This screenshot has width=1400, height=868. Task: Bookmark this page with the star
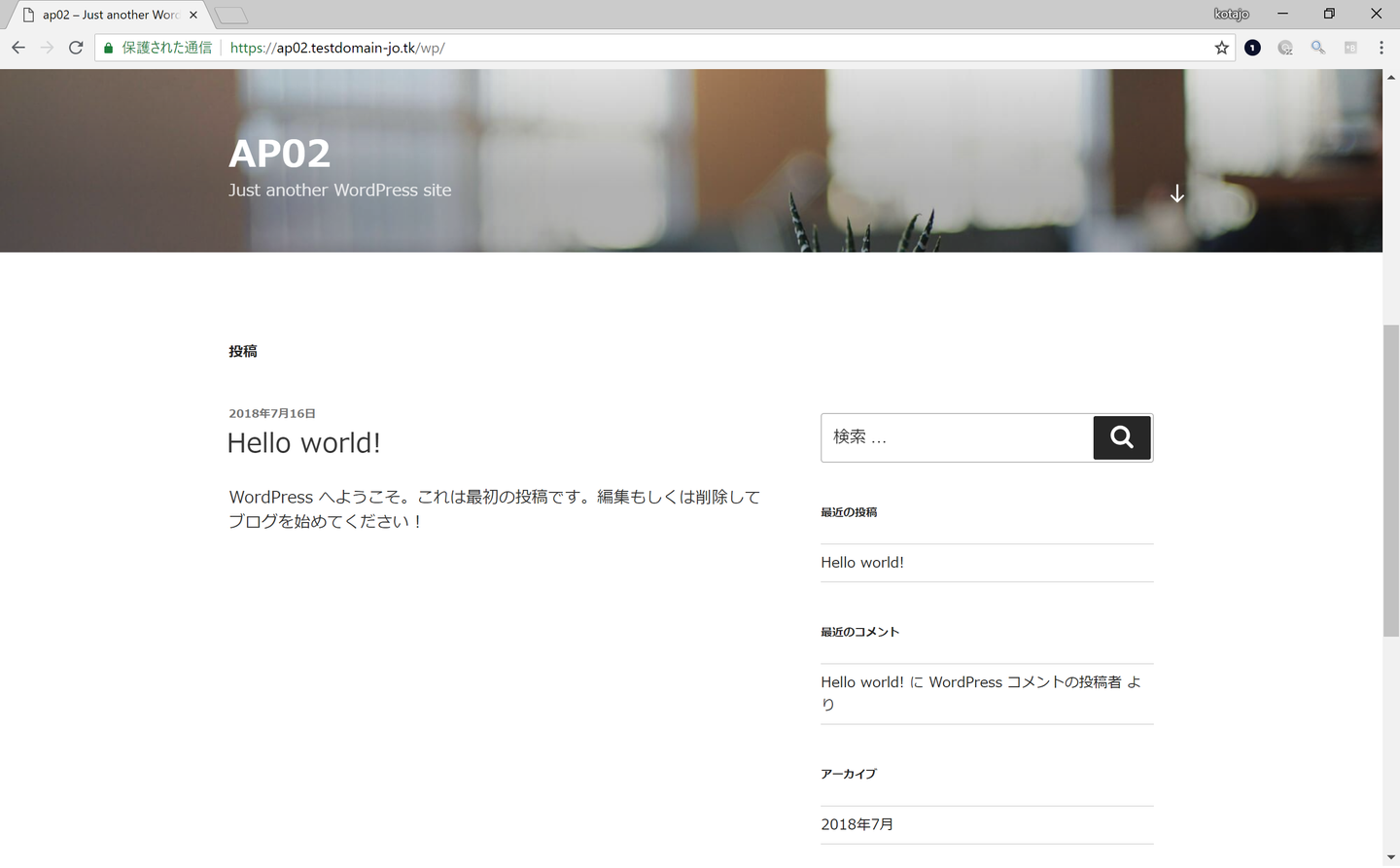point(1222,48)
